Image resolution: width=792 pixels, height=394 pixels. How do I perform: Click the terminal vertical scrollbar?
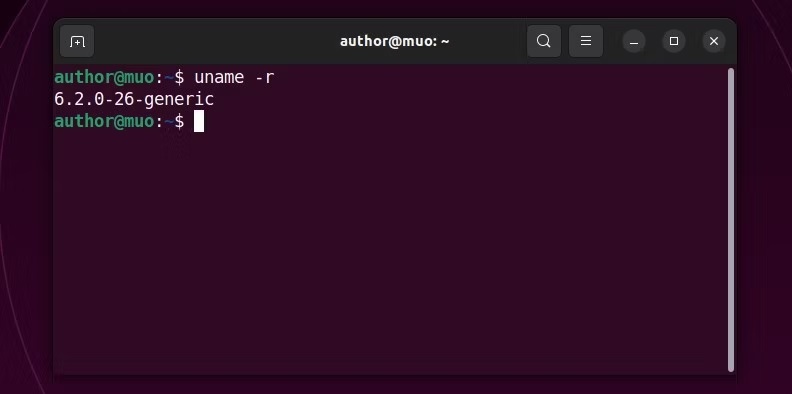pos(730,220)
